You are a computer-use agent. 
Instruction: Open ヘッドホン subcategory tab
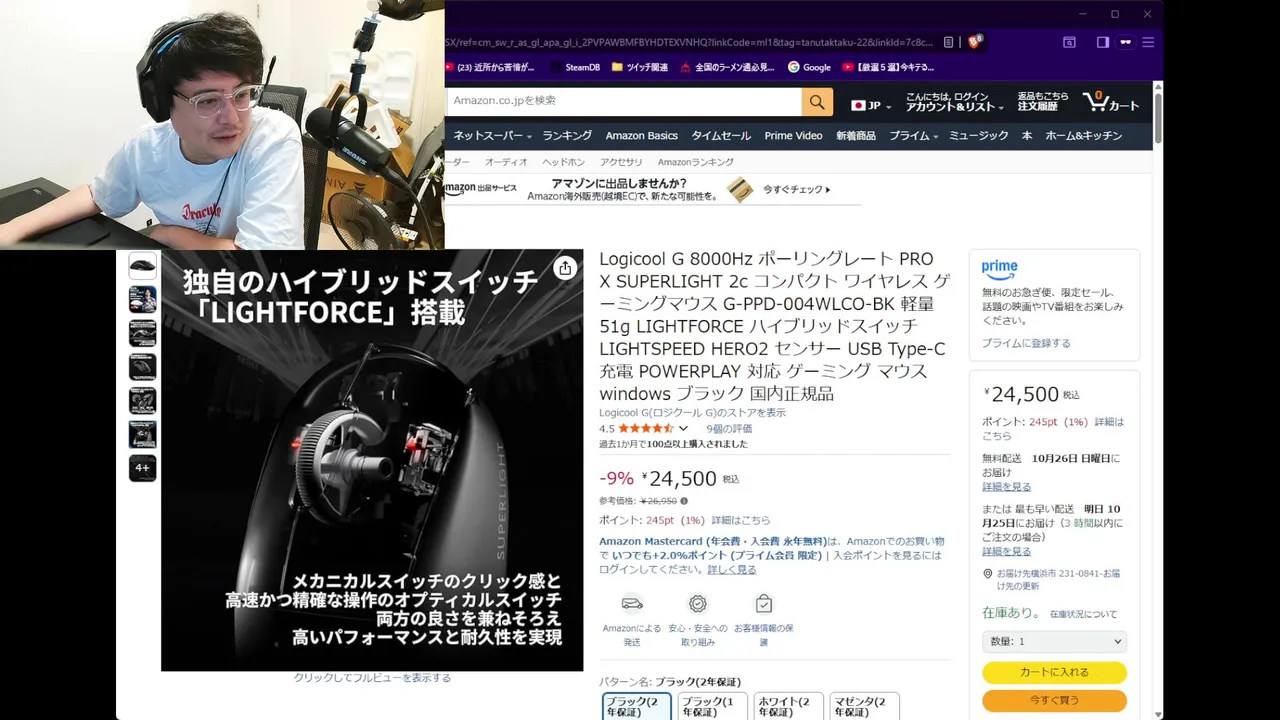tap(564, 162)
